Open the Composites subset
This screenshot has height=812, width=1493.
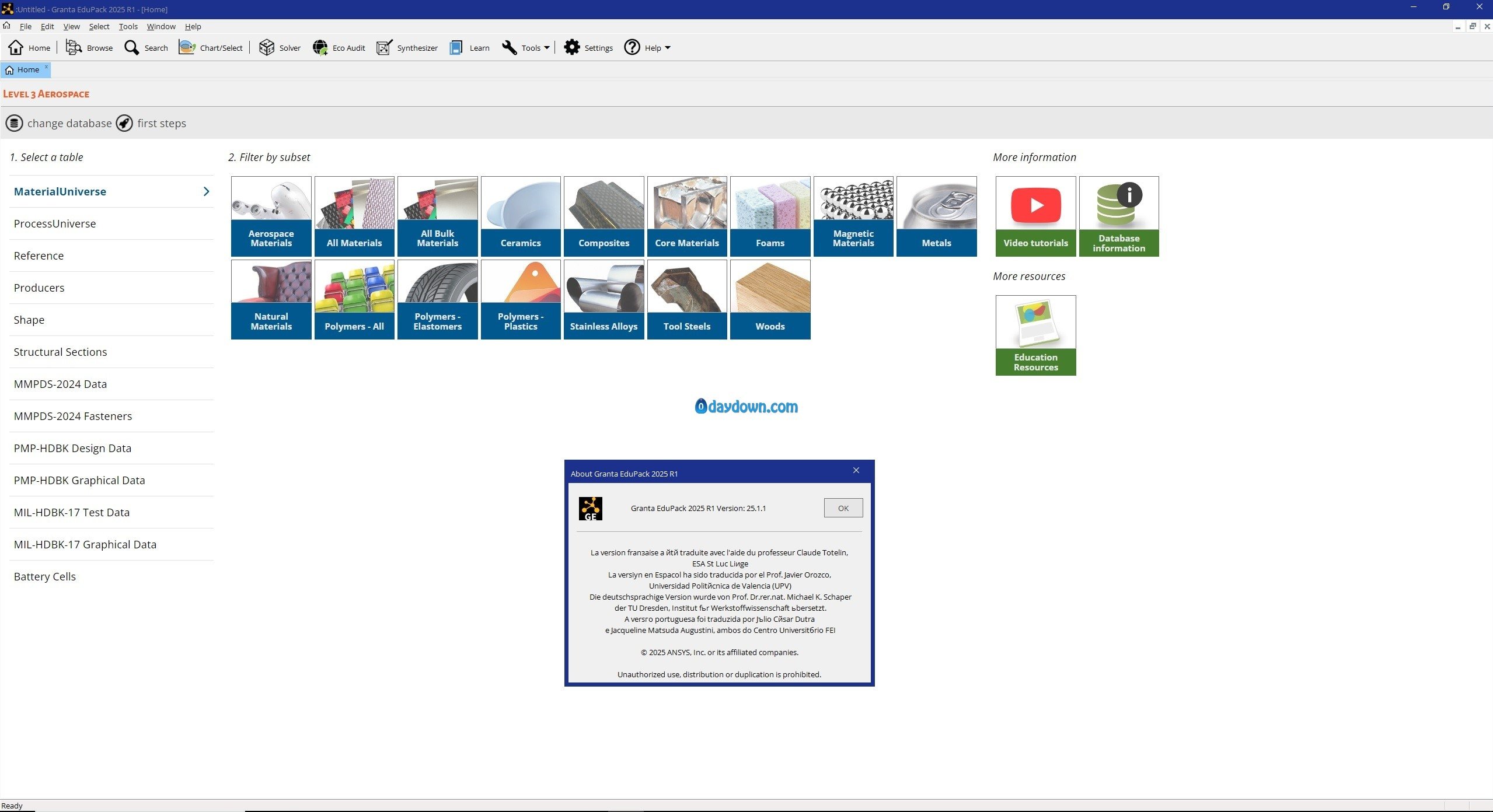(x=604, y=216)
